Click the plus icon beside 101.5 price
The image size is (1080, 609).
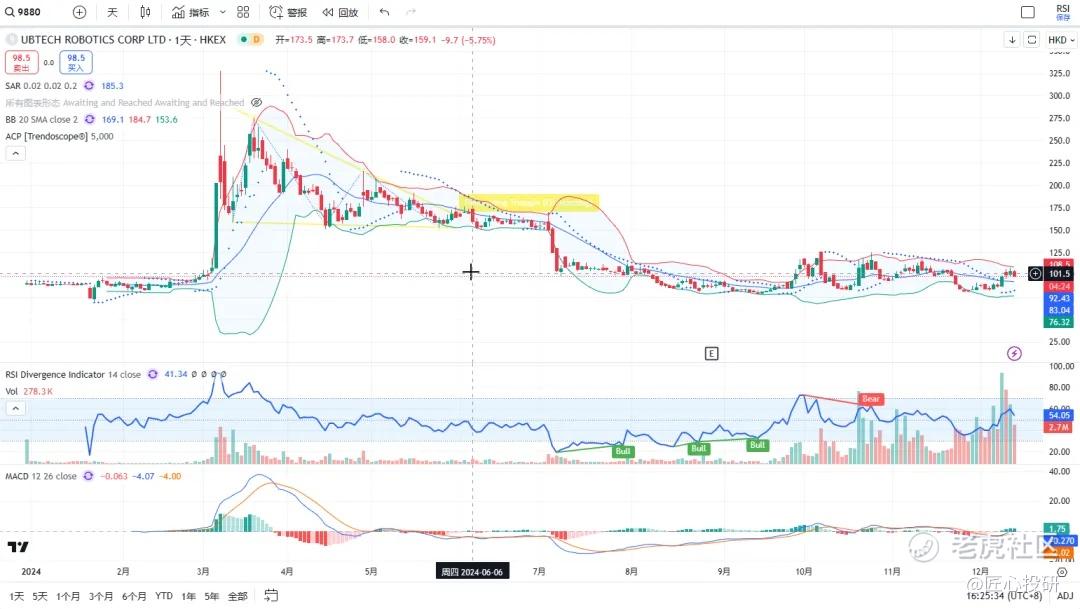(x=1035, y=273)
